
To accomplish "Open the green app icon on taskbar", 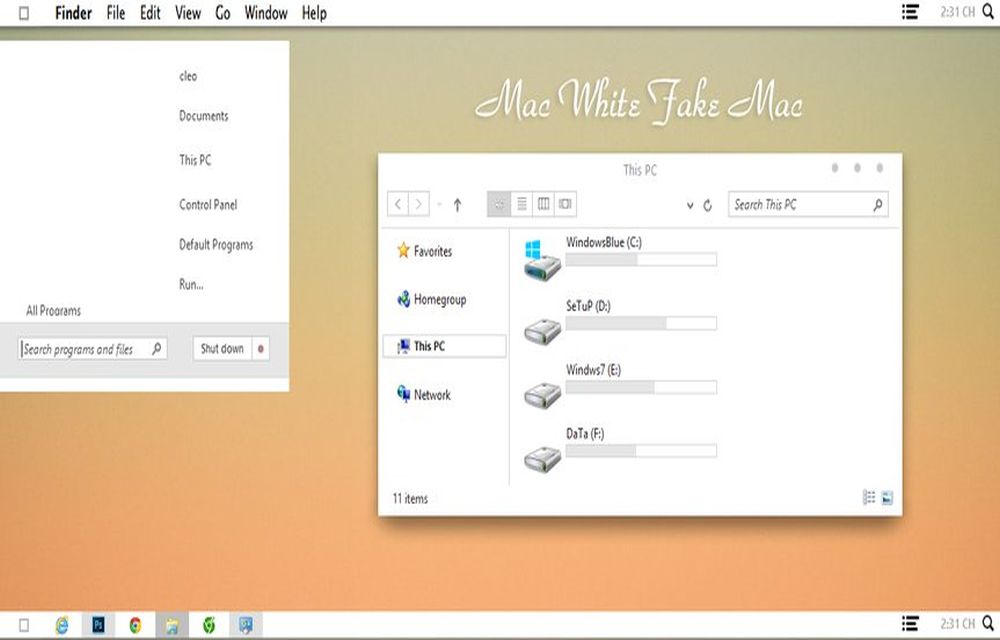I will tap(209, 625).
